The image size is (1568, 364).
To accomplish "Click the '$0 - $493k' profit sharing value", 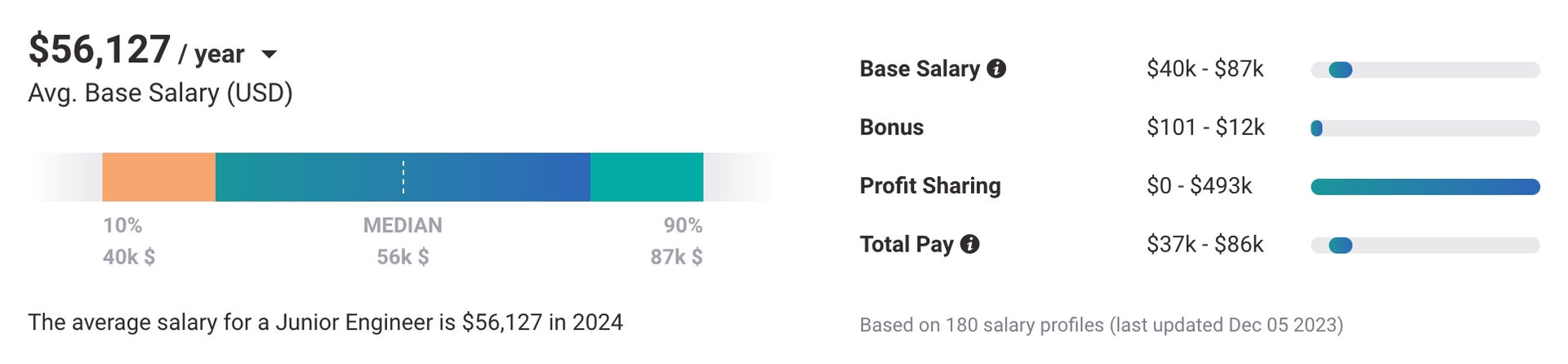I will click(x=1199, y=186).
